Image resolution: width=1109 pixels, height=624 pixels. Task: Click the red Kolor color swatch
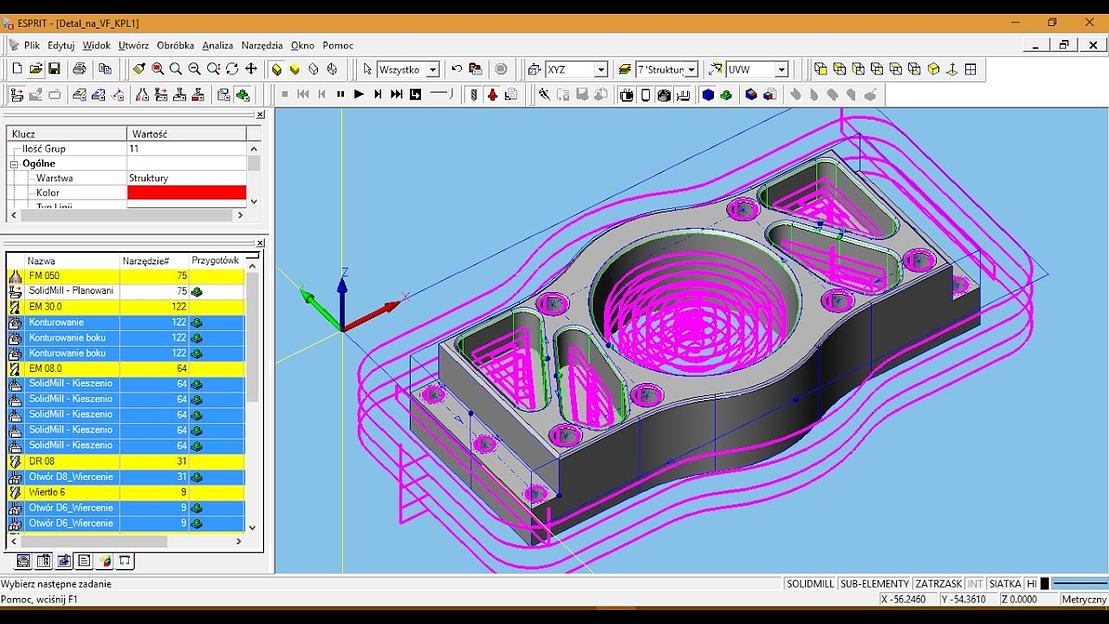(185, 192)
